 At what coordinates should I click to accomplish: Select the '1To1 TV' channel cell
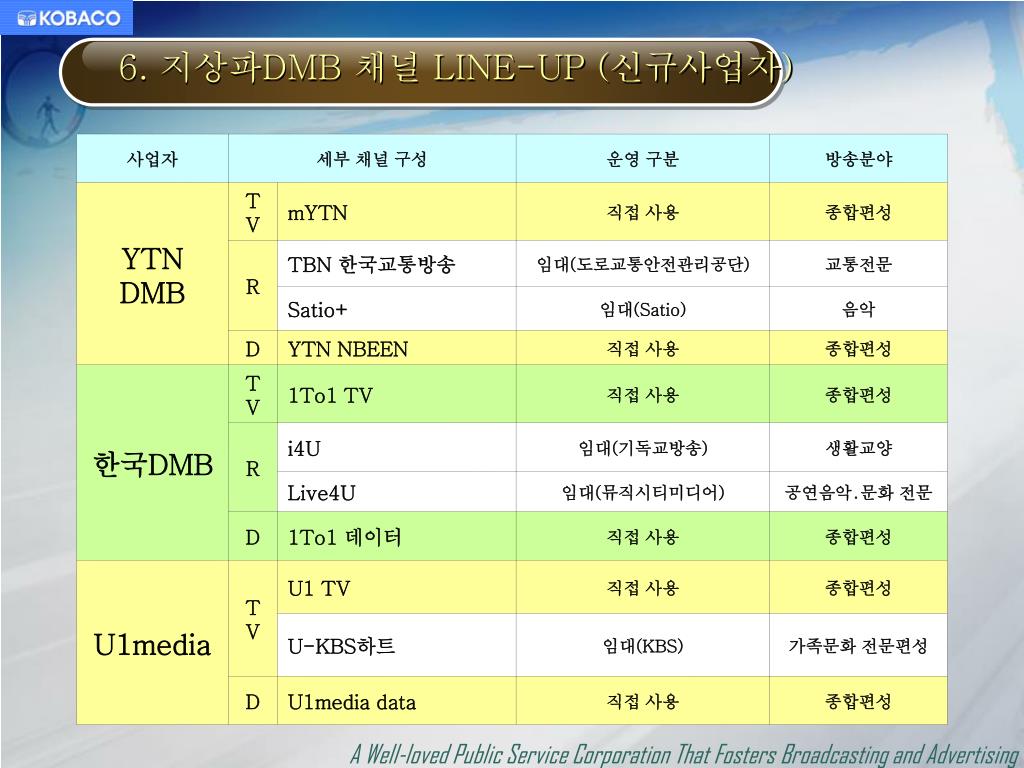pos(396,394)
